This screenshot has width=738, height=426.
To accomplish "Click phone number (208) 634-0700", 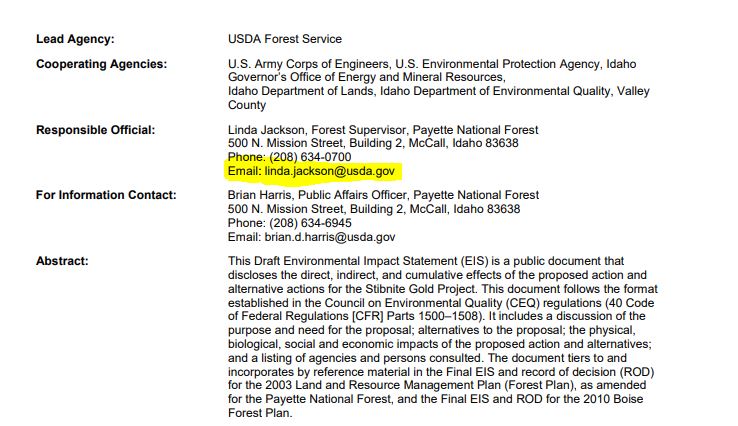I will [305, 158].
